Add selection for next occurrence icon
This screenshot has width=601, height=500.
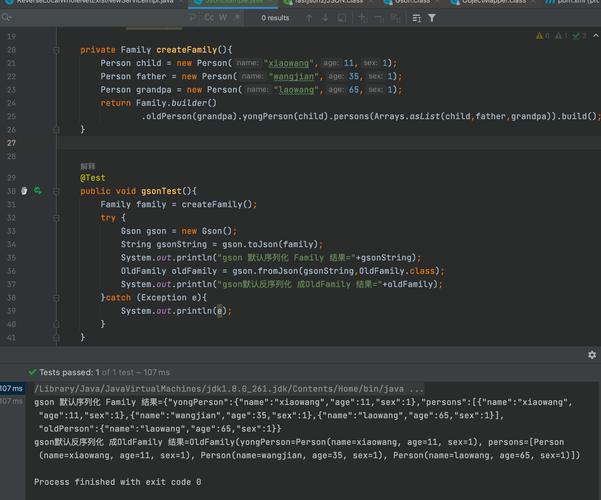(x=363, y=18)
